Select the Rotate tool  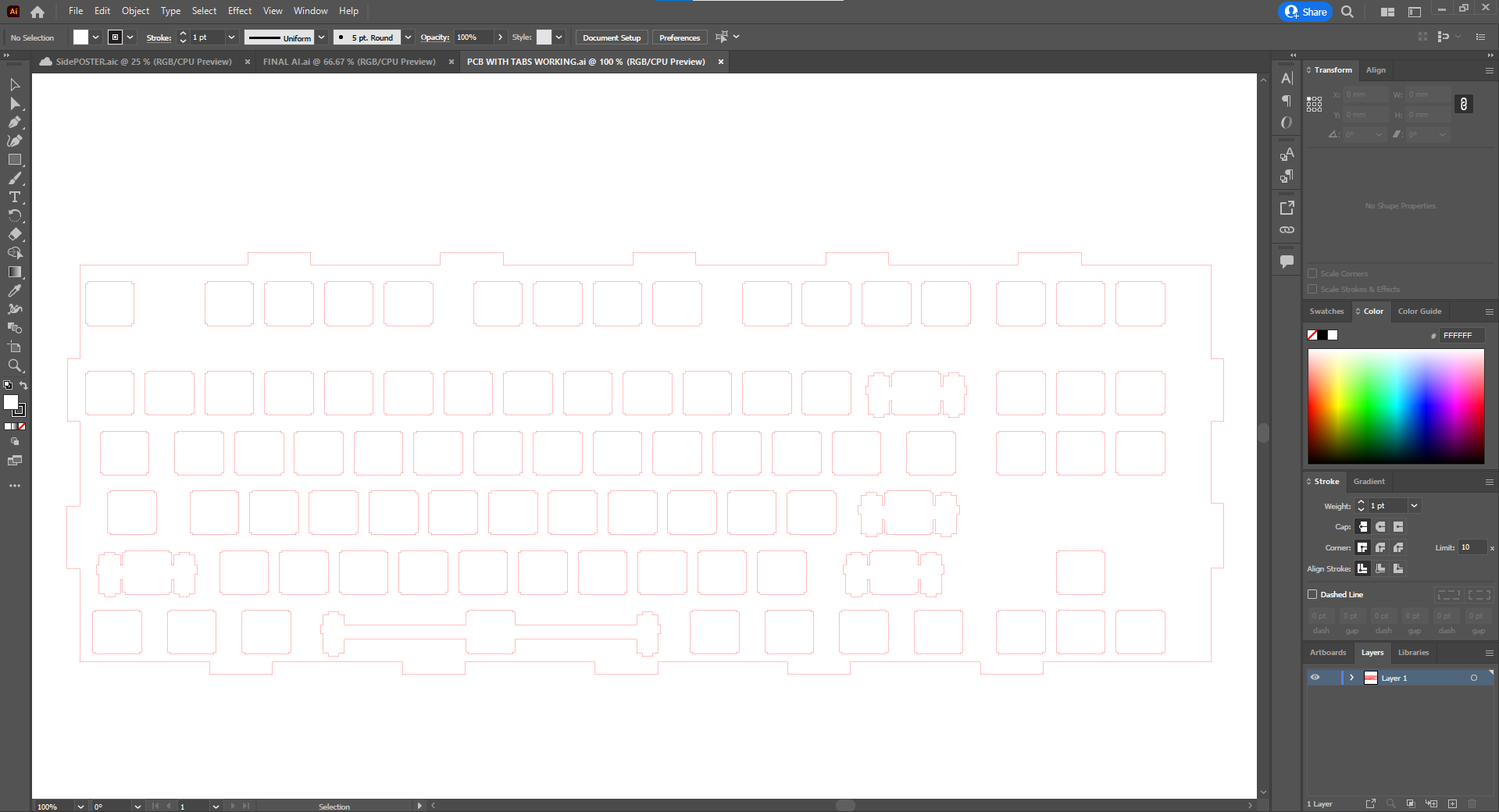point(15,215)
